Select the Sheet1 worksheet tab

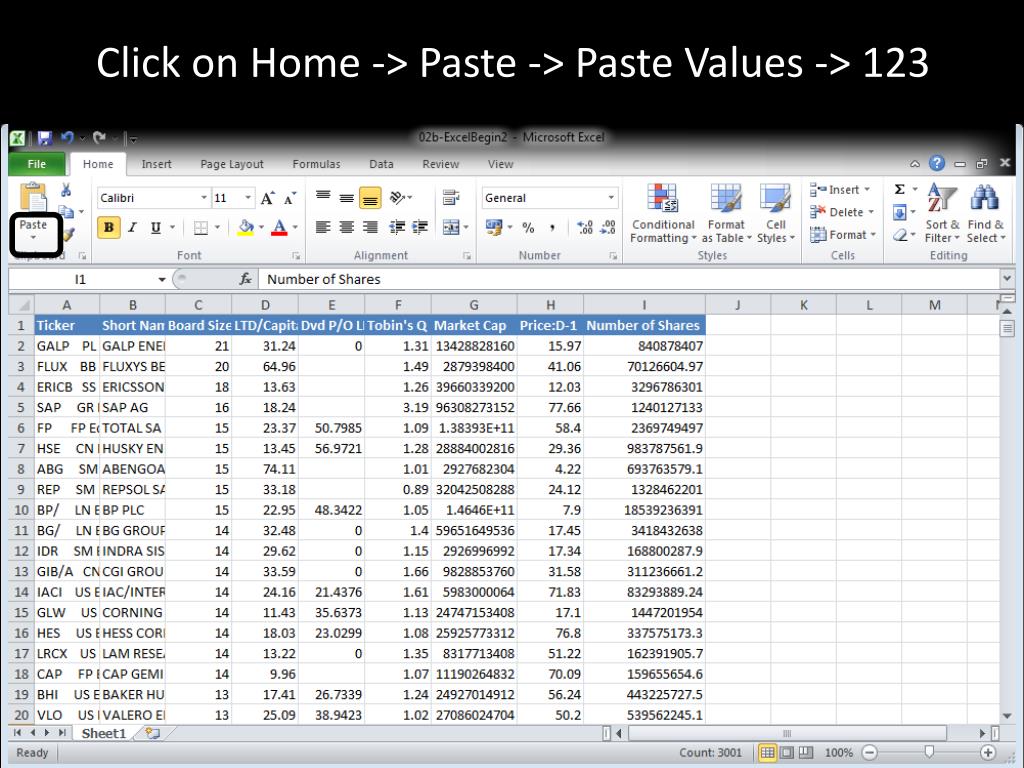point(103,733)
